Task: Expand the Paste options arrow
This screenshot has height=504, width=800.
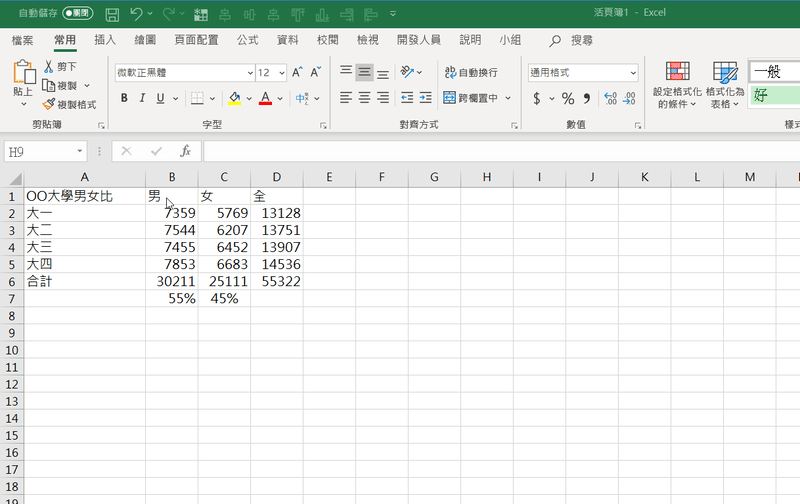Action: (x=23, y=104)
